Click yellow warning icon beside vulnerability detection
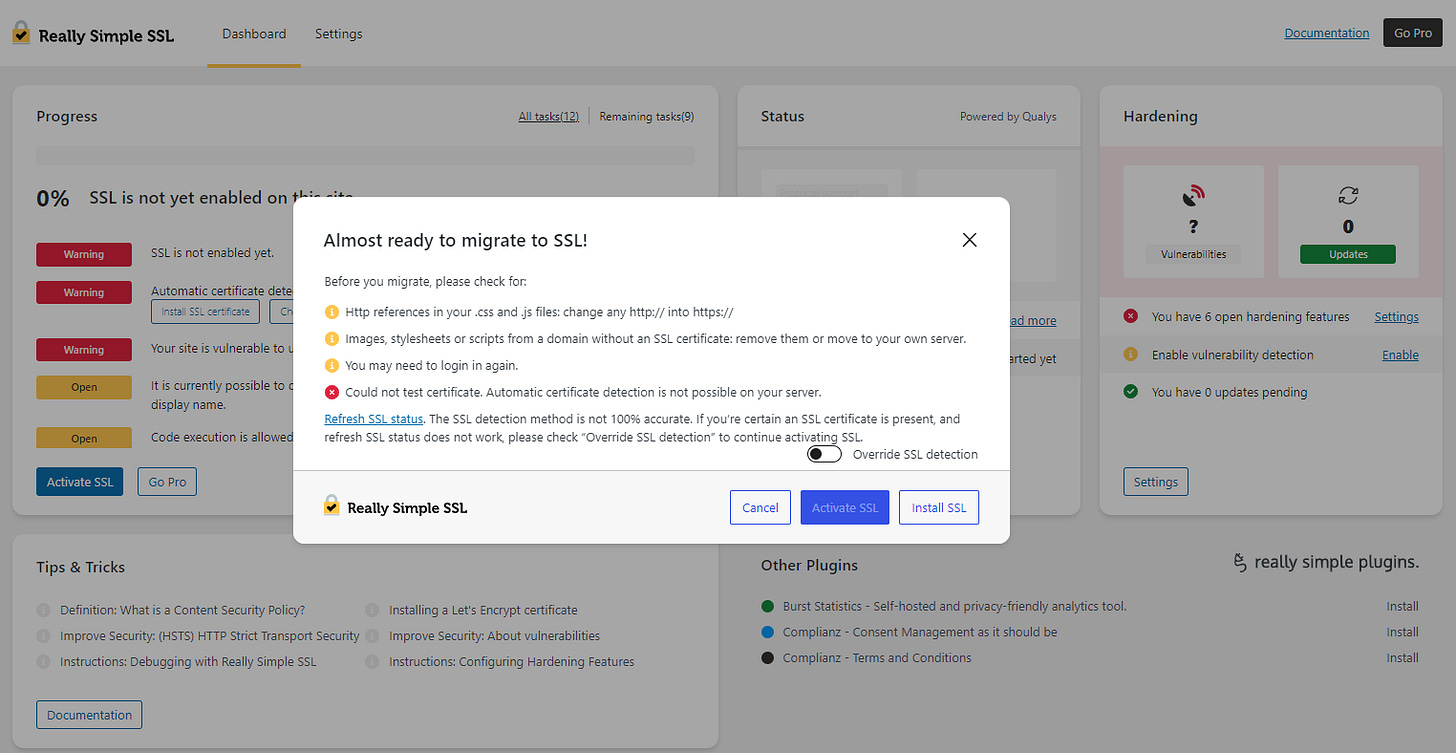The height and width of the screenshot is (753, 1456). tap(1131, 354)
